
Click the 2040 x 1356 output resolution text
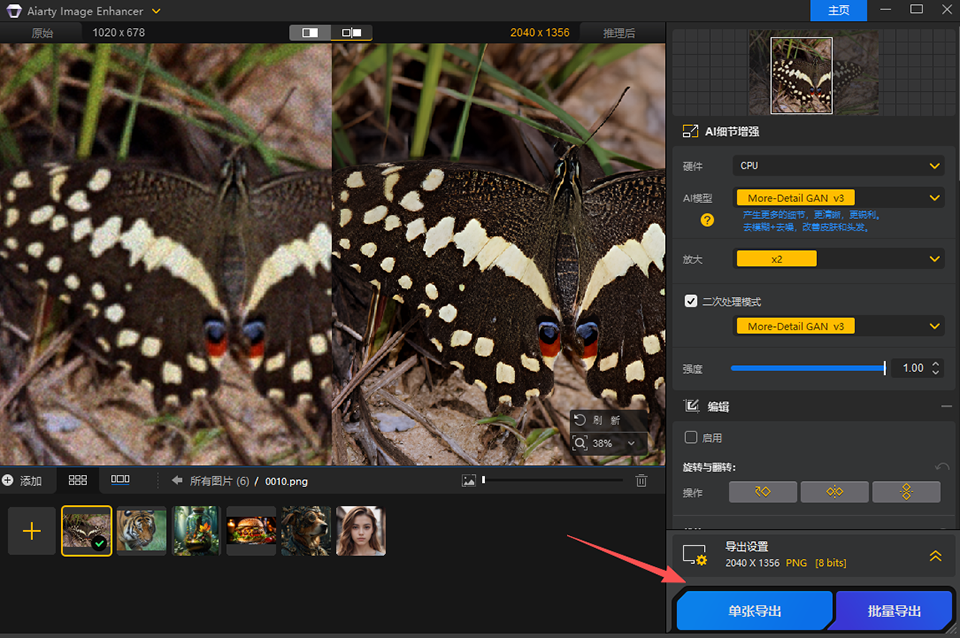tap(540, 32)
